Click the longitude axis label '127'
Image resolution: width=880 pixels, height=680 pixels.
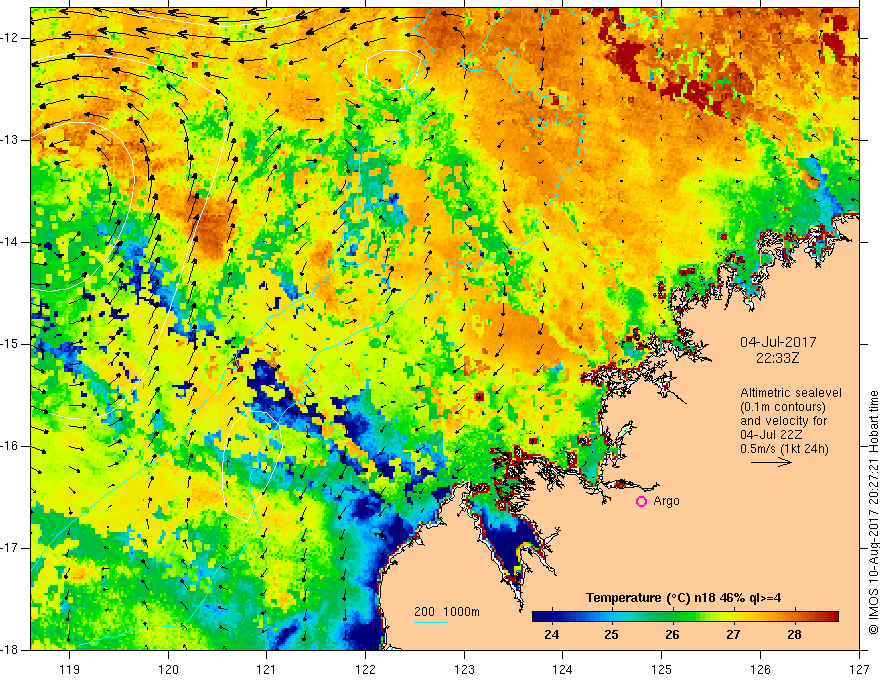coord(859,669)
